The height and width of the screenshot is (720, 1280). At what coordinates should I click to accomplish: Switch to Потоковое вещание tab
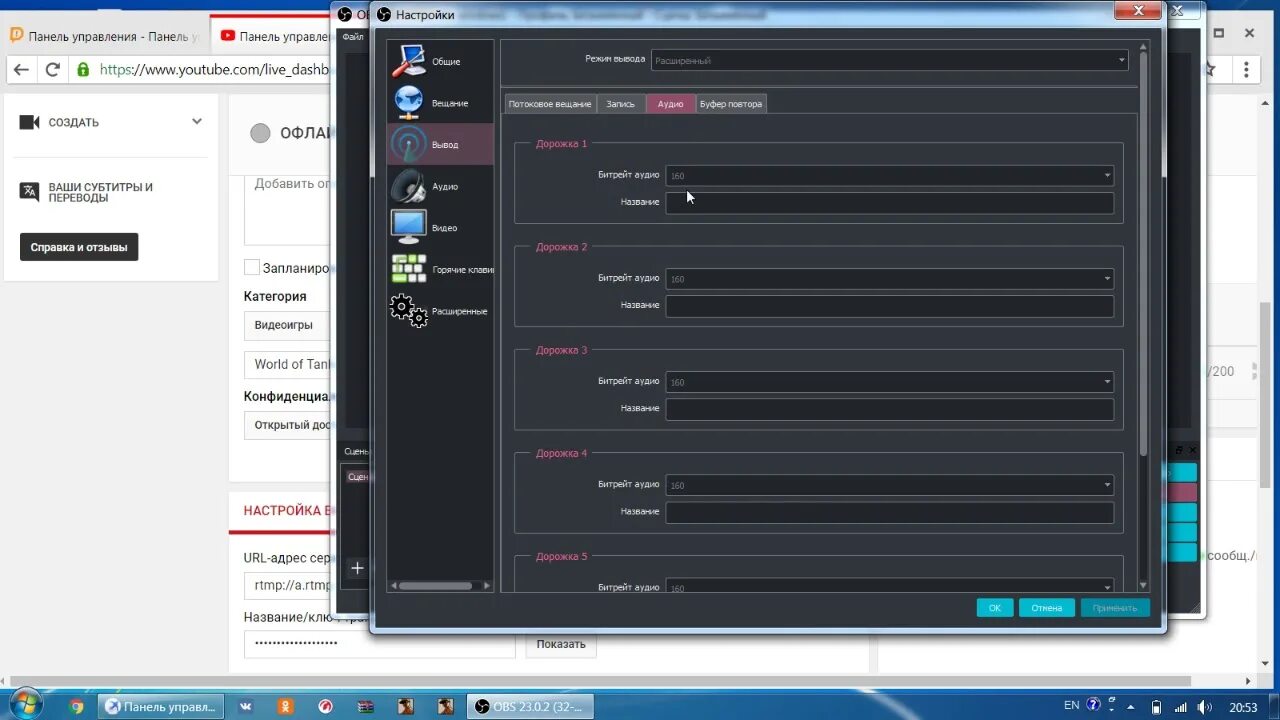[549, 103]
